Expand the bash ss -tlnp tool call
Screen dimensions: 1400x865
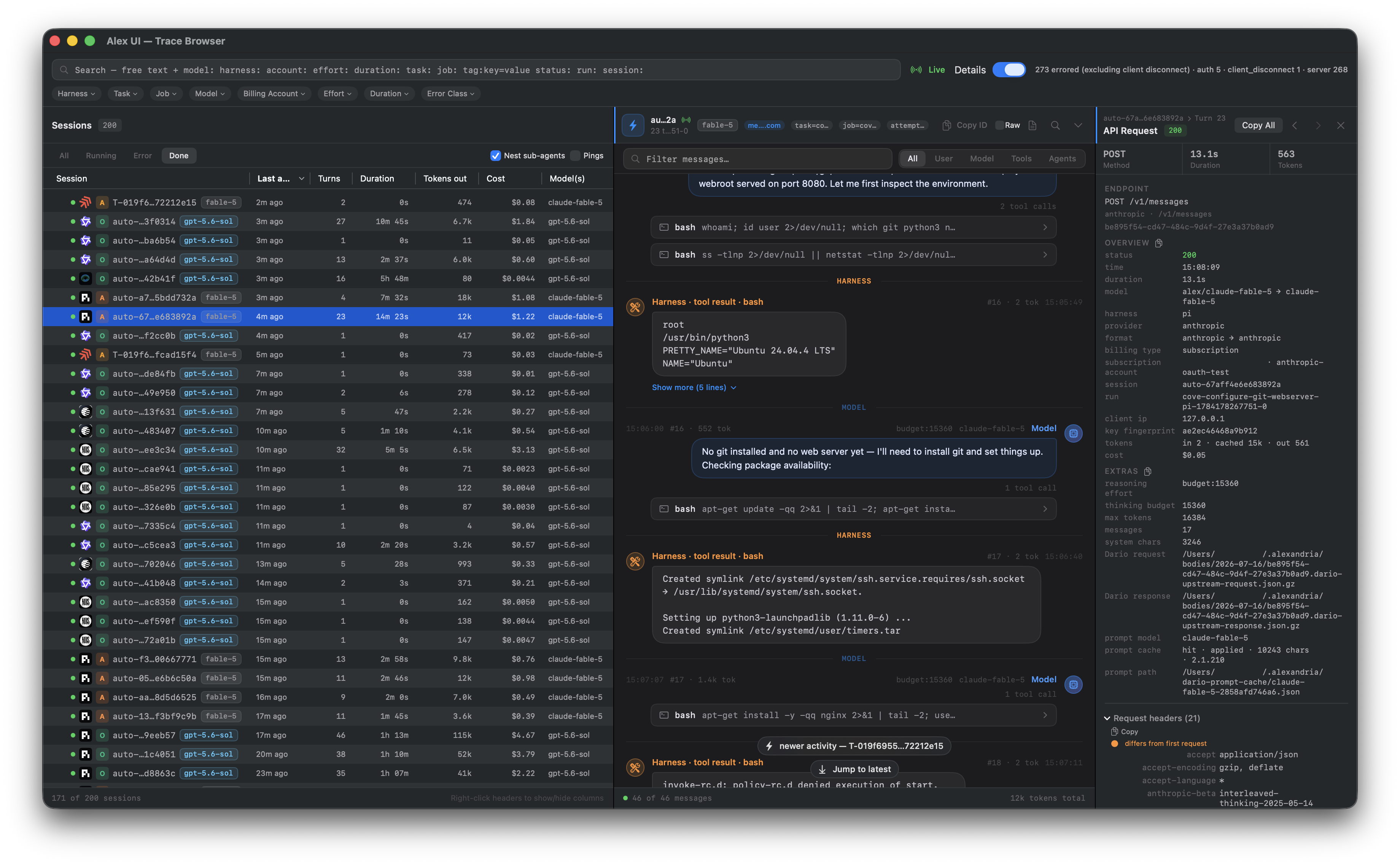853,255
